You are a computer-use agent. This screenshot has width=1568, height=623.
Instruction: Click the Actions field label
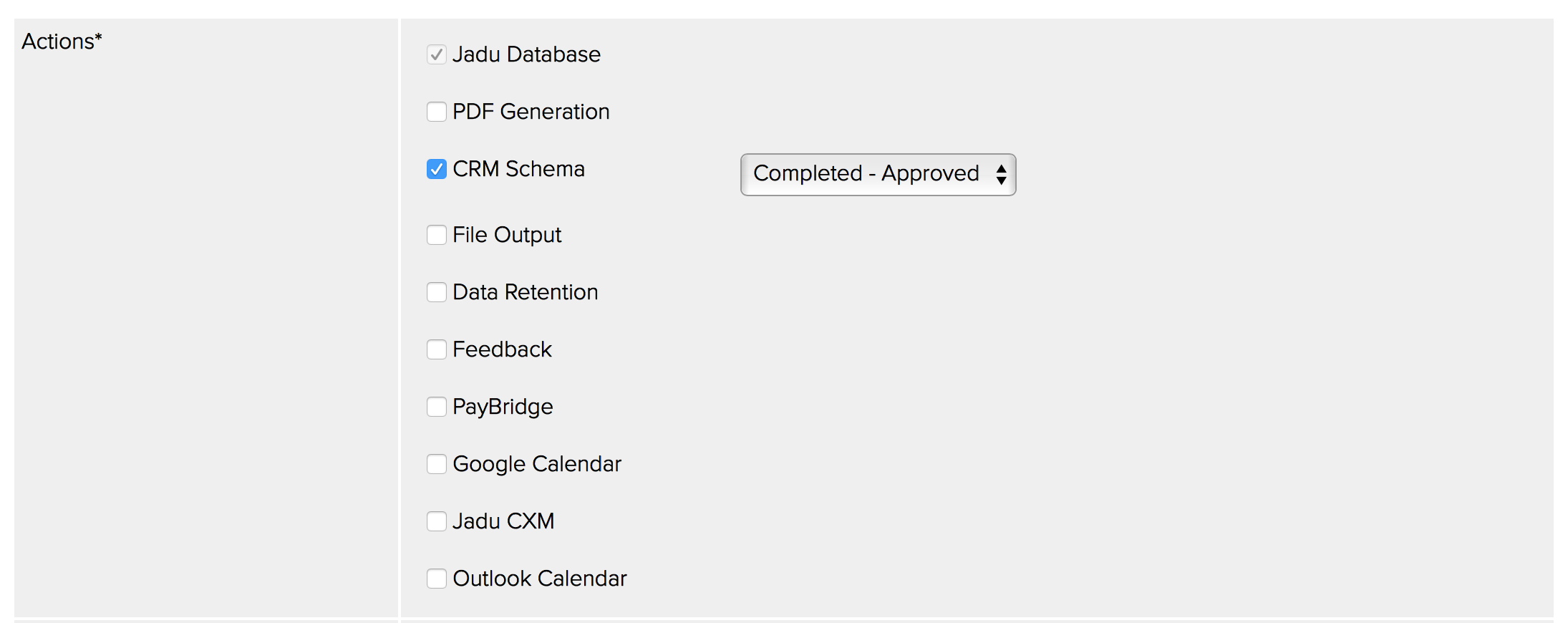click(62, 42)
